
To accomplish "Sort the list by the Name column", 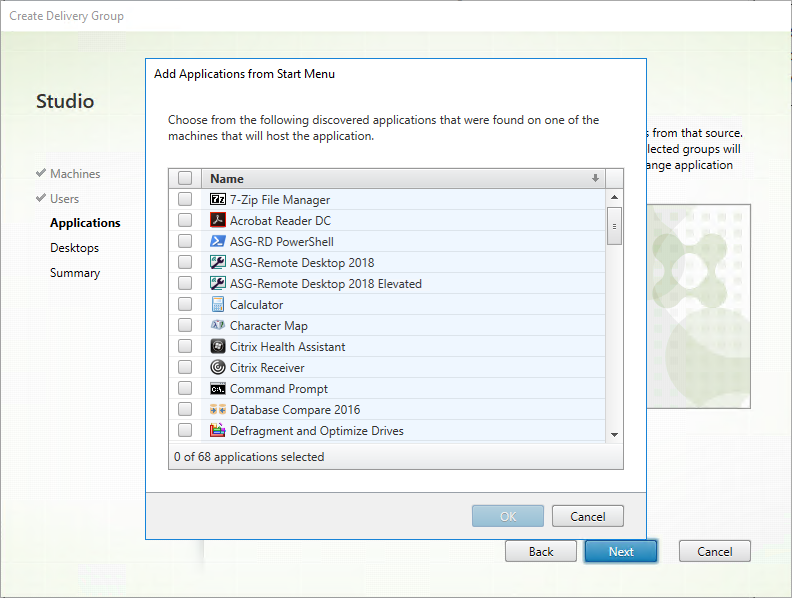I will [x=403, y=179].
